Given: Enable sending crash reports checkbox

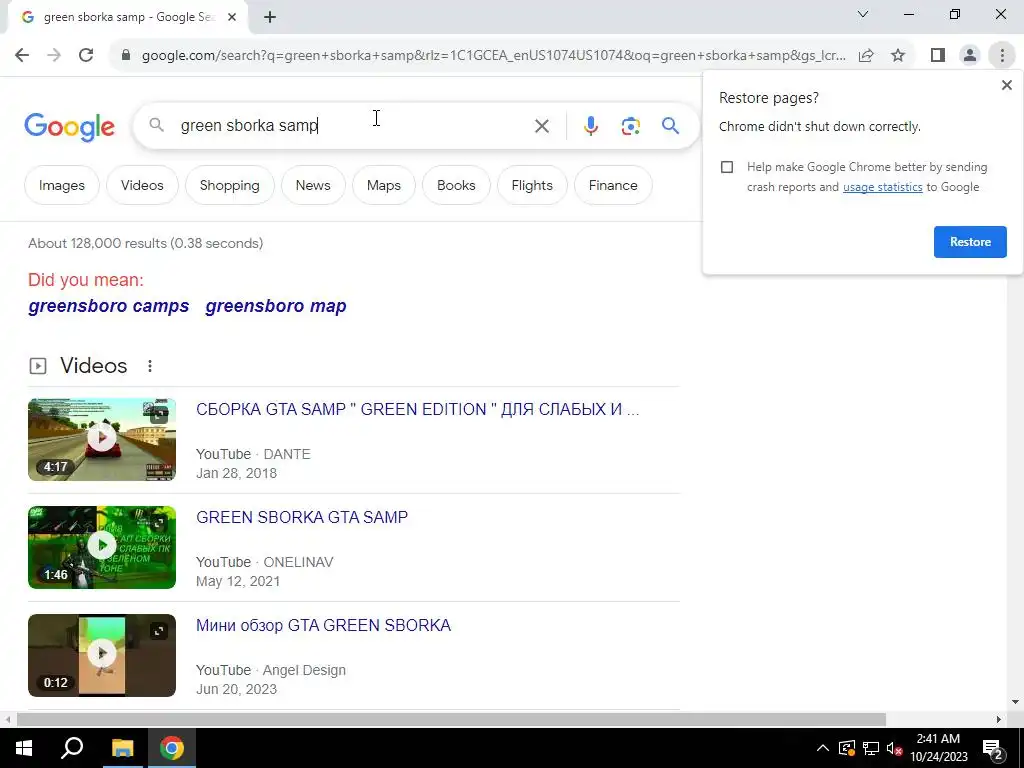Looking at the screenshot, I should 727,167.
